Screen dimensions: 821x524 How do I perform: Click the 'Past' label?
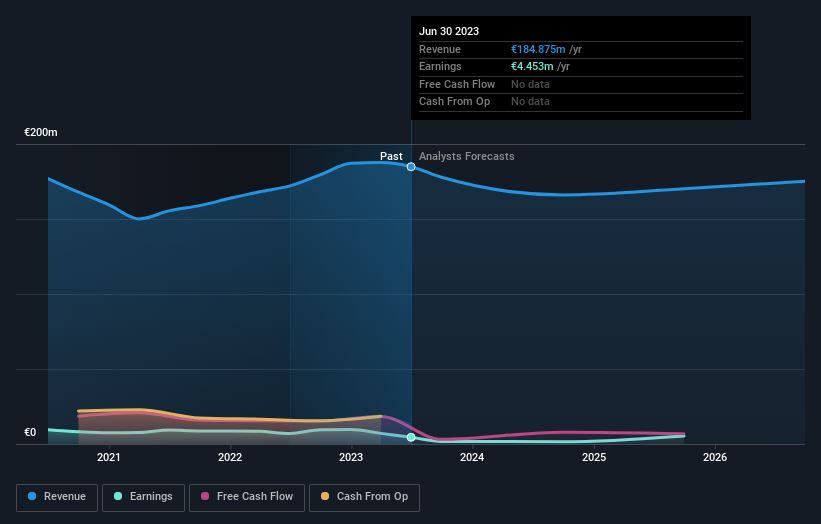391,156
